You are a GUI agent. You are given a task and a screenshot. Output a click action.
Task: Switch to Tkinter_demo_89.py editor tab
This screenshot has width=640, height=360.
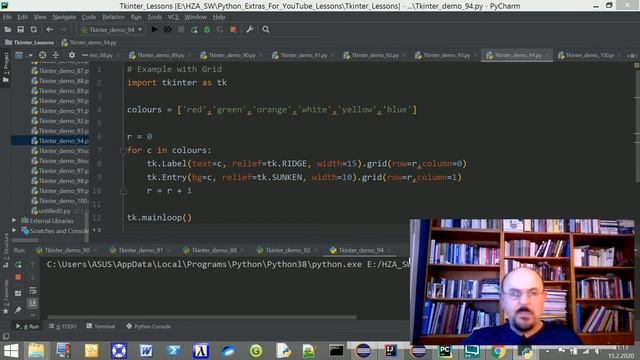coord(160,55)
